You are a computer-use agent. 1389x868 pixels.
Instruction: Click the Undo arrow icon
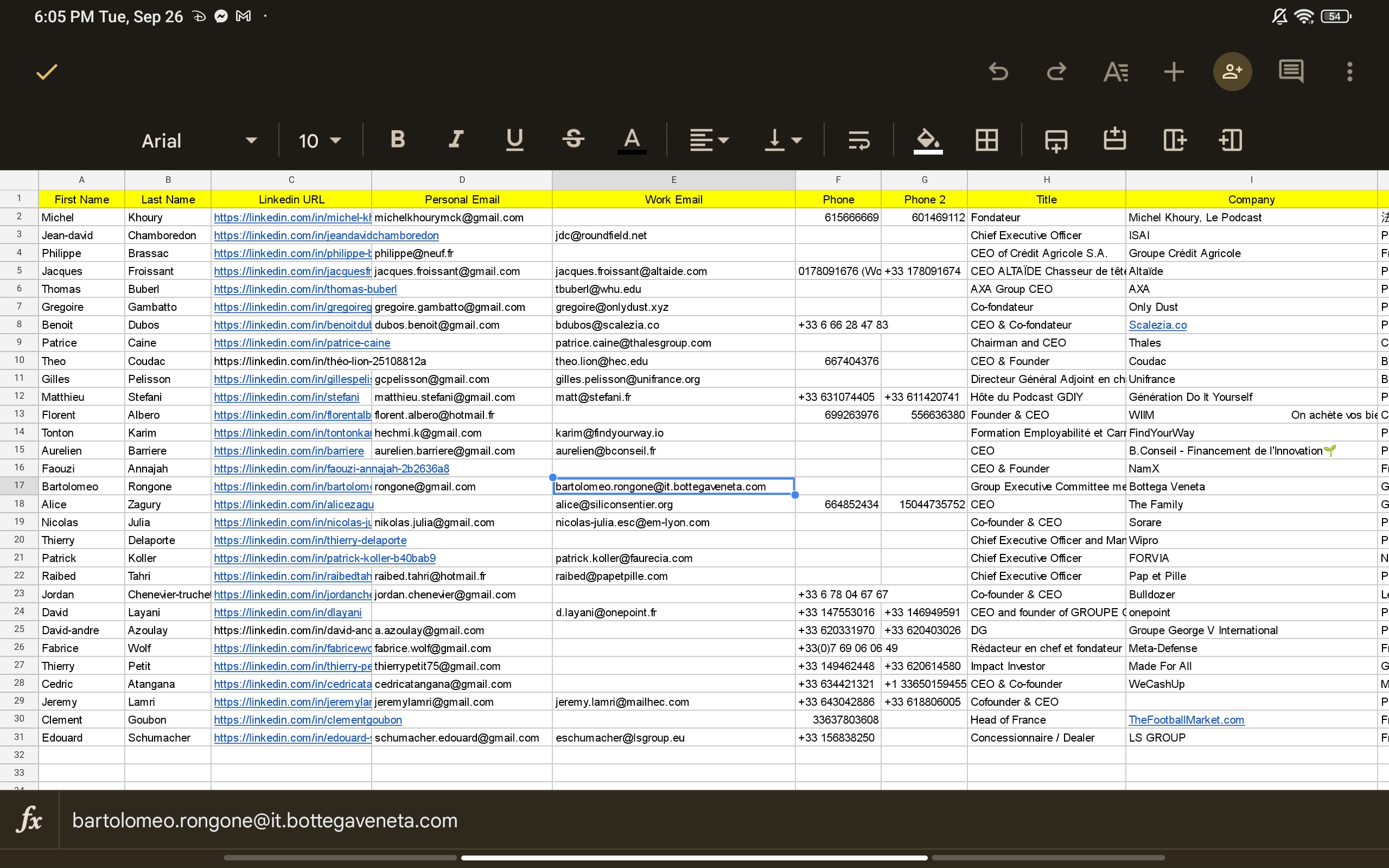999,72
